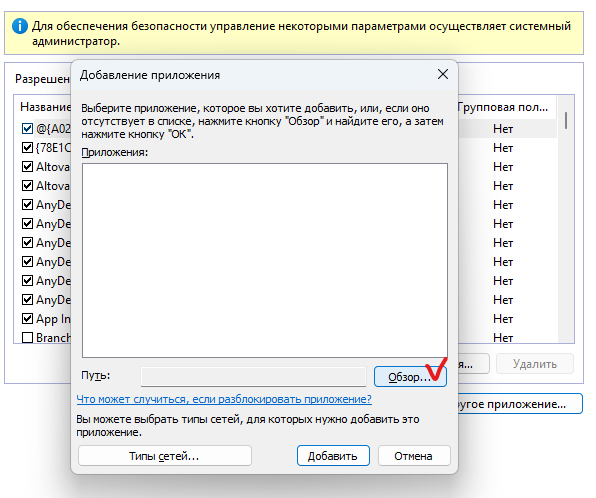The height and width of the screenshot is (498, 596).
Task: Toggle the checkbox for @{A02 entry
Action: (27, 128)
